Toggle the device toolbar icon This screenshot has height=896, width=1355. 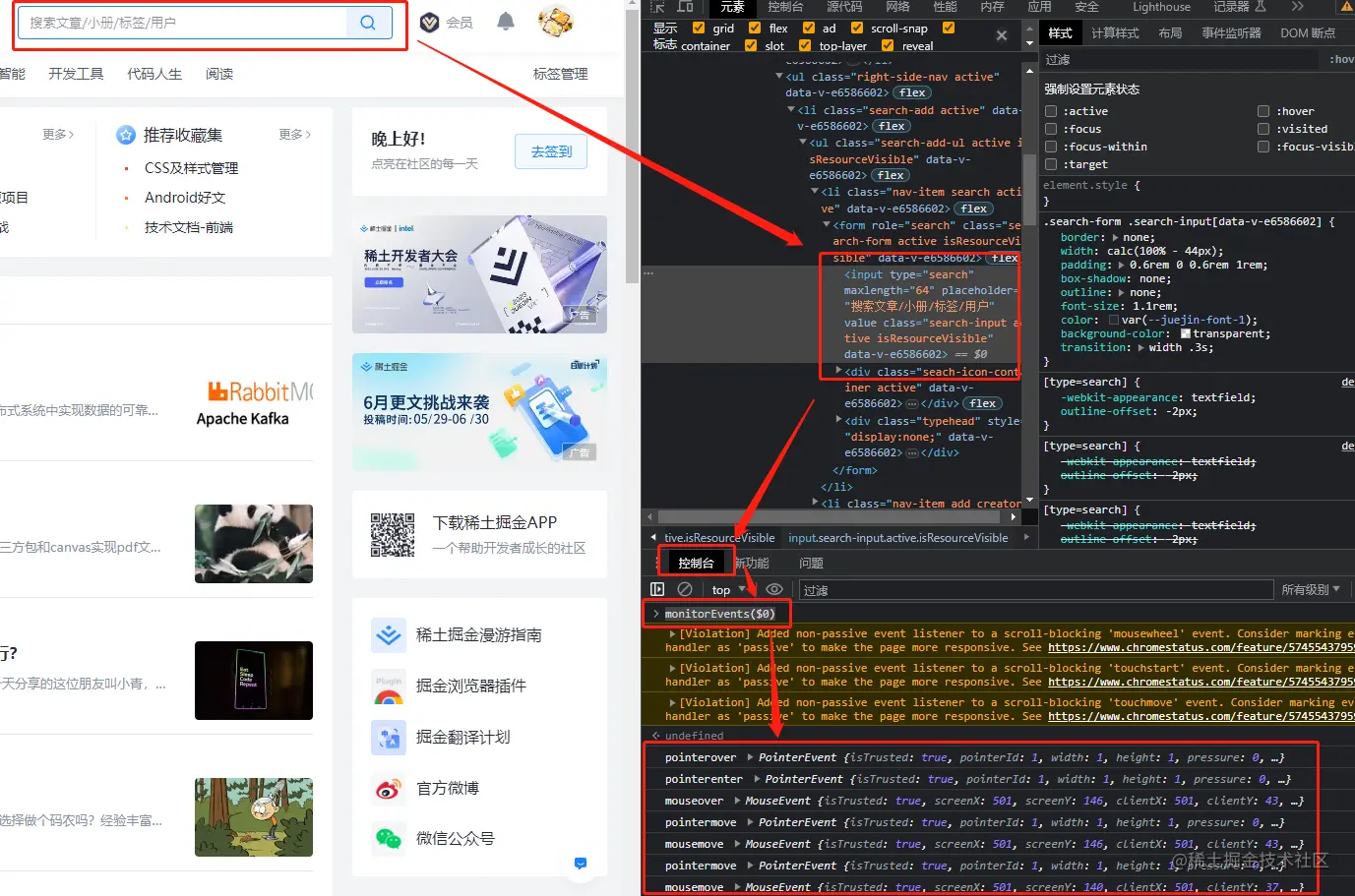point(684,9)
